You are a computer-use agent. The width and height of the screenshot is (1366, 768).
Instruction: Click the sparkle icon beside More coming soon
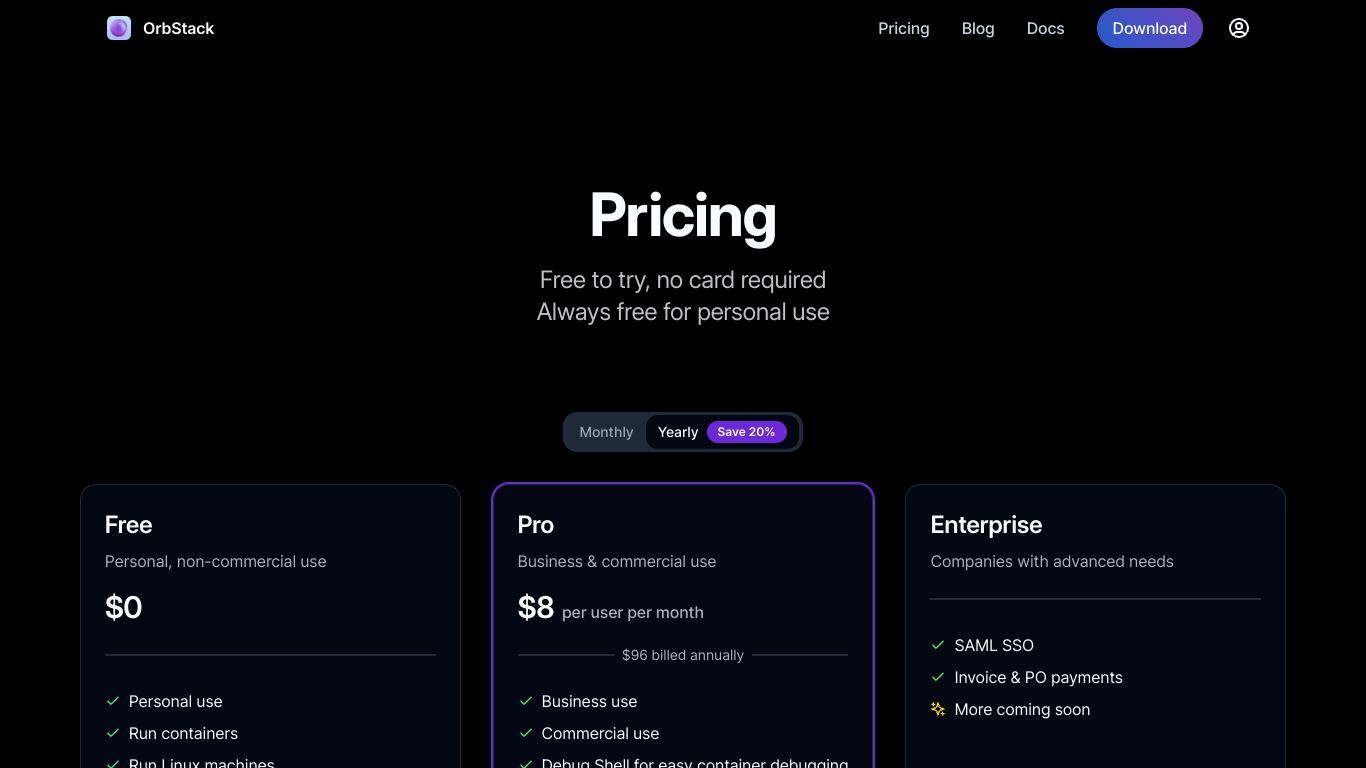[x=938, y=709]
